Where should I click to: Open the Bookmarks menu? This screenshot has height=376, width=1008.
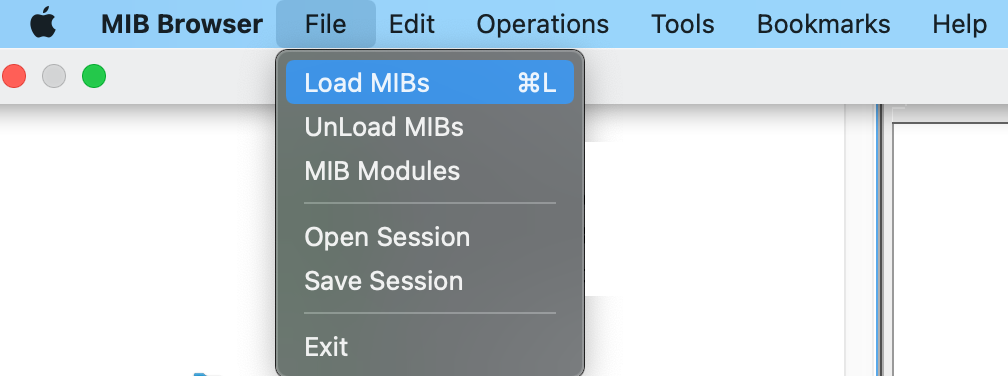(x=824, y=24)
